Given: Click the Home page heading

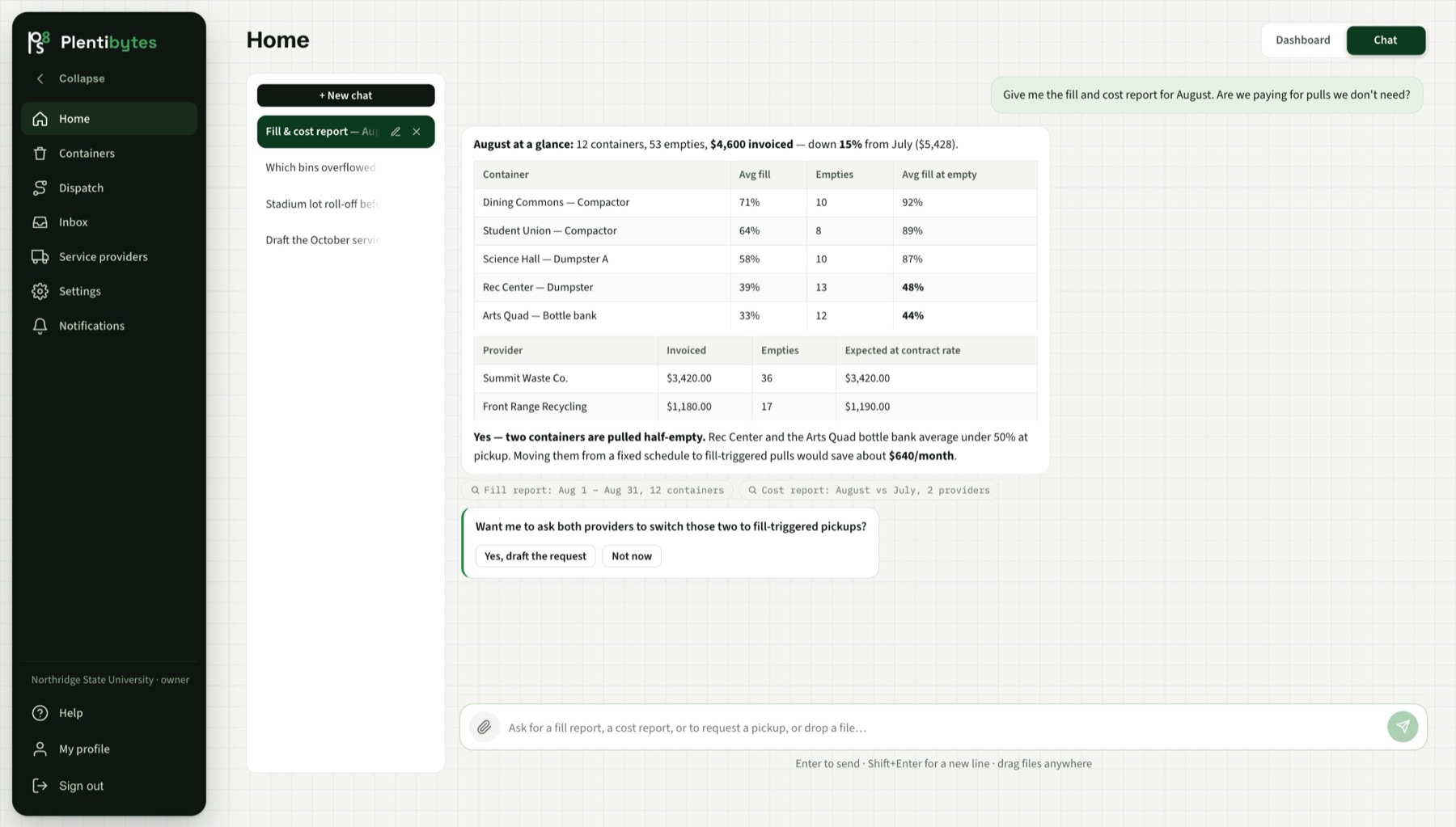Looking at the screenshot, I should (277, 40).
